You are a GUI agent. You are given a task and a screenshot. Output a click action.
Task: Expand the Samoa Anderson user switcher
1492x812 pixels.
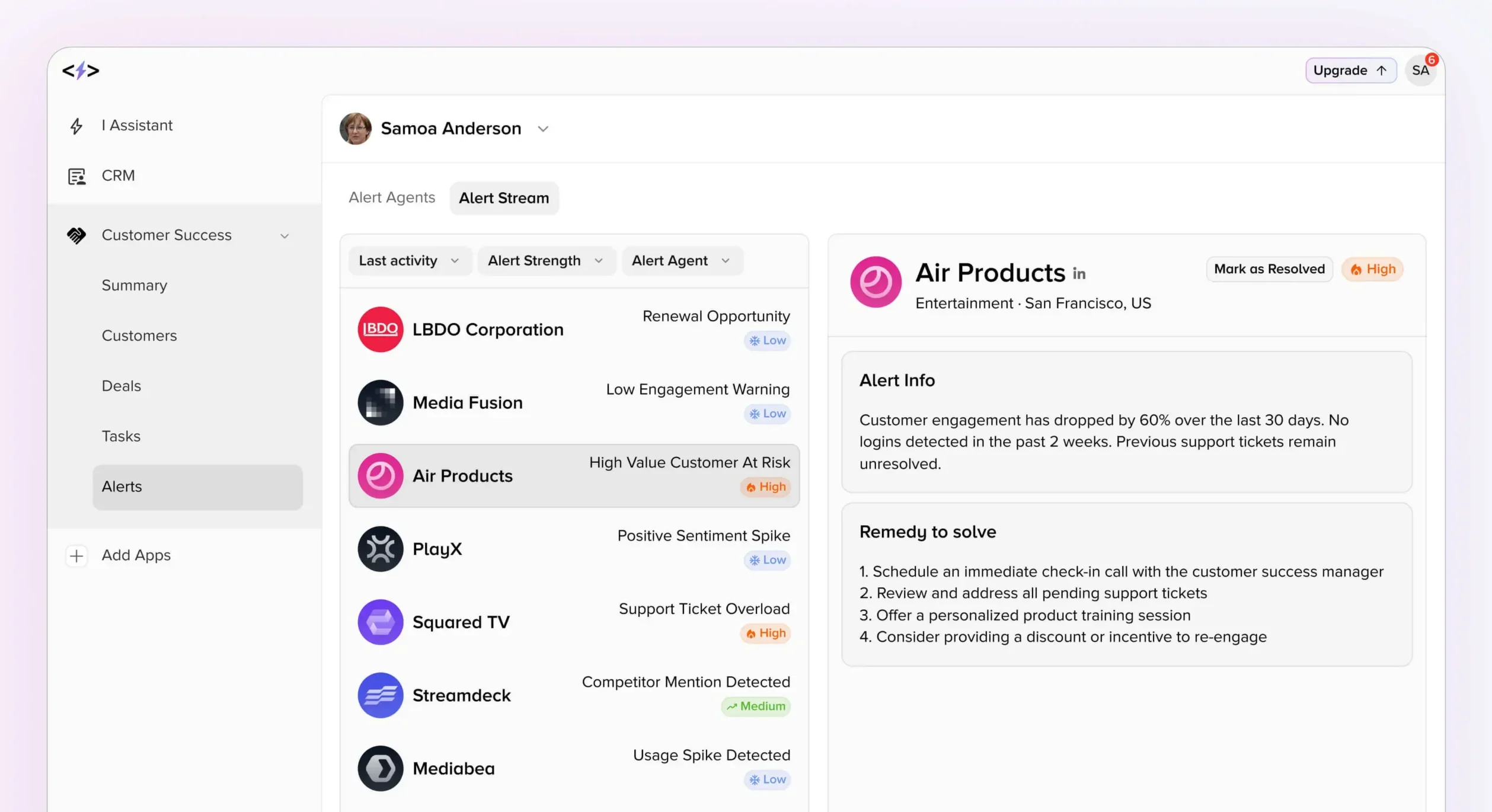point(542,129)
